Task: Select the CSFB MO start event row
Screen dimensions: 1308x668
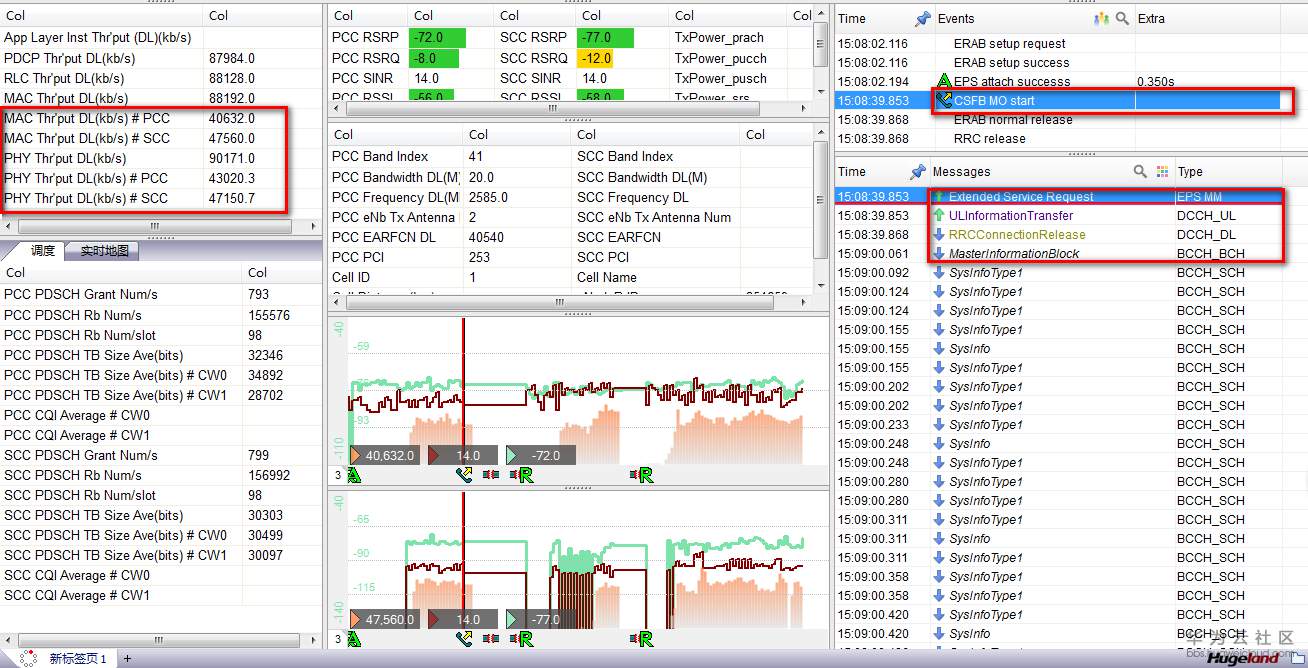Action: coord(1058,100)
